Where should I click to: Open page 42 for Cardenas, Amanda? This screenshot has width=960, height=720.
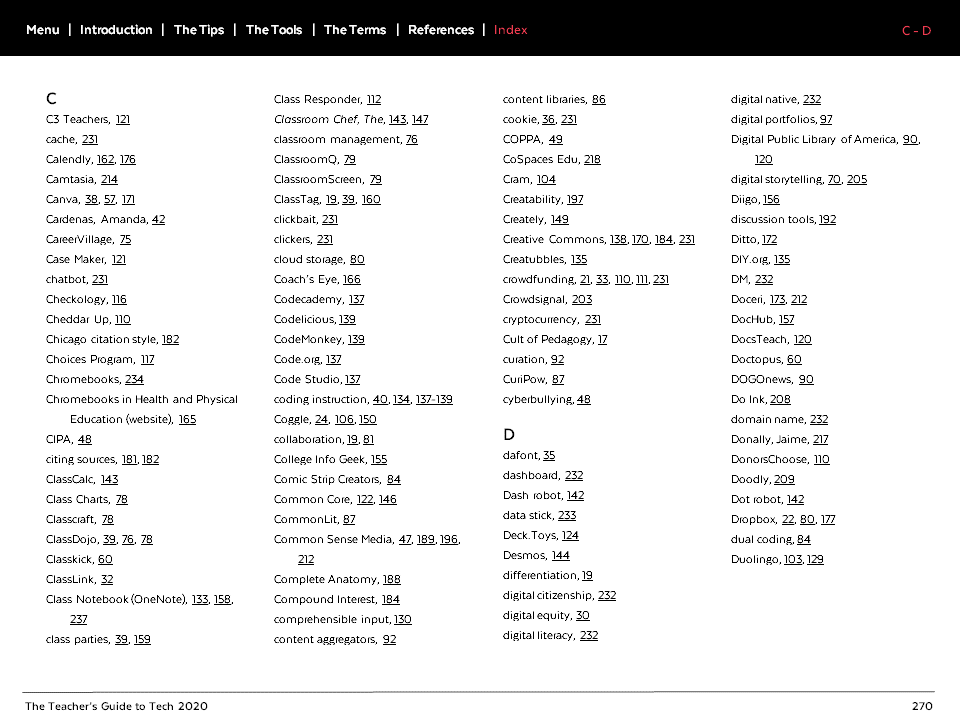coord(158,219)
